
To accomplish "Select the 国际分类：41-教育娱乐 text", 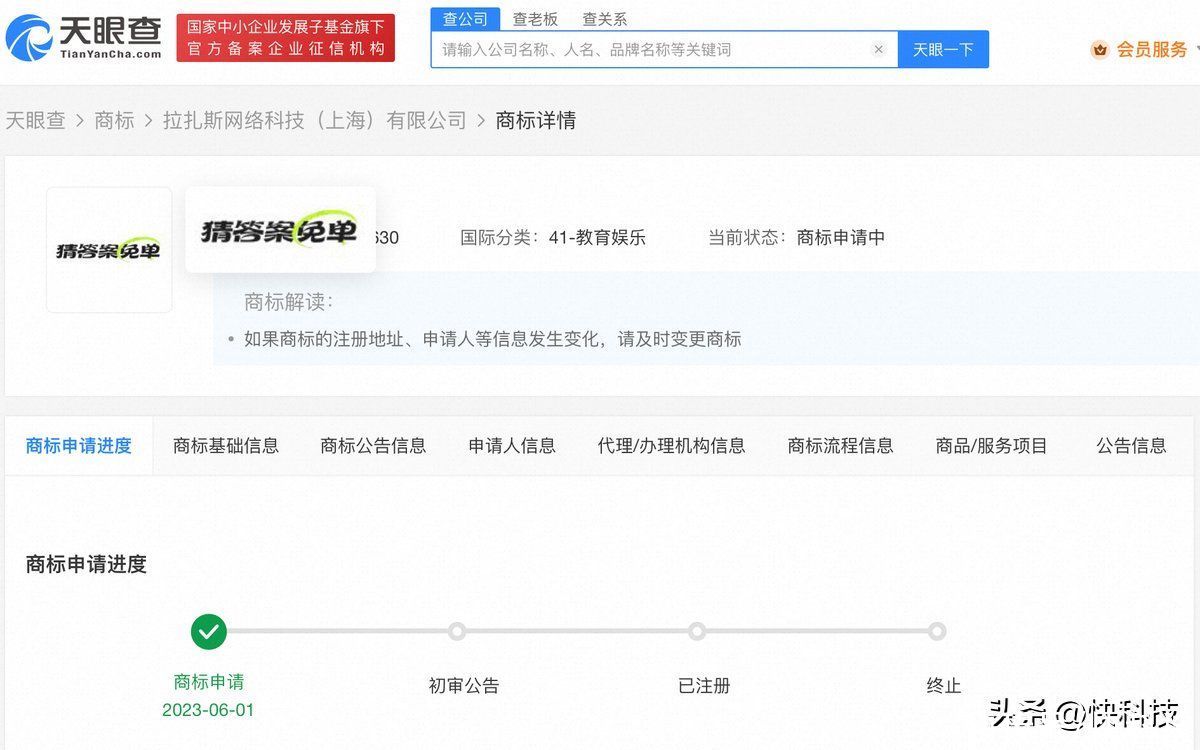I will tap(553, 238).
